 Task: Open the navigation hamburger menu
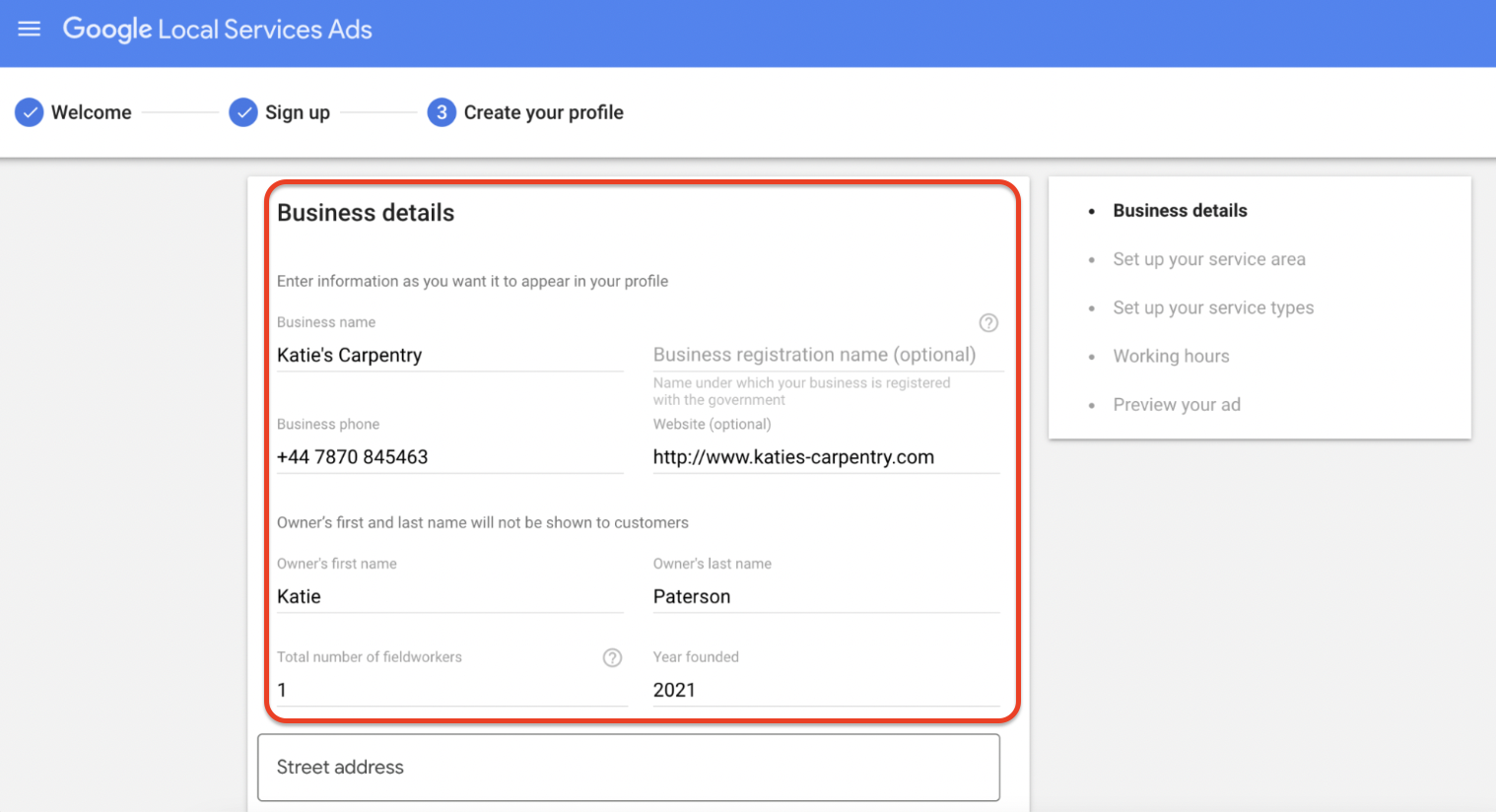tap(30, 29)
